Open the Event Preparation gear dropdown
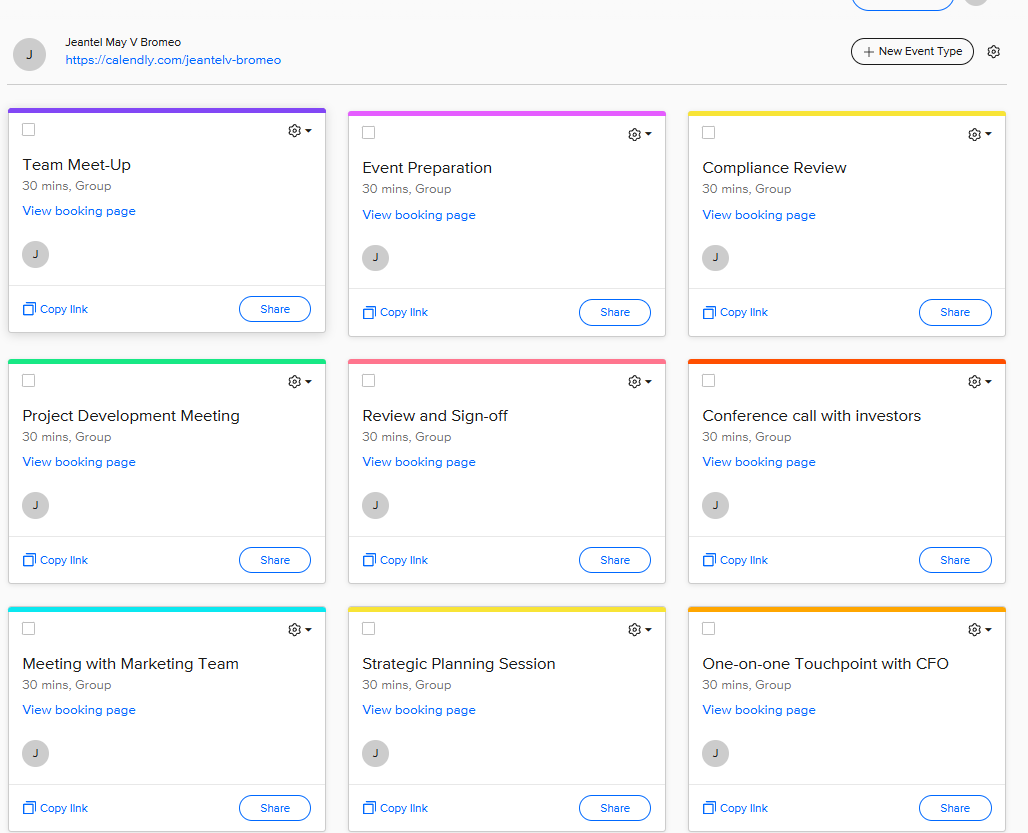1028x833 pixels. coord(639,134)
